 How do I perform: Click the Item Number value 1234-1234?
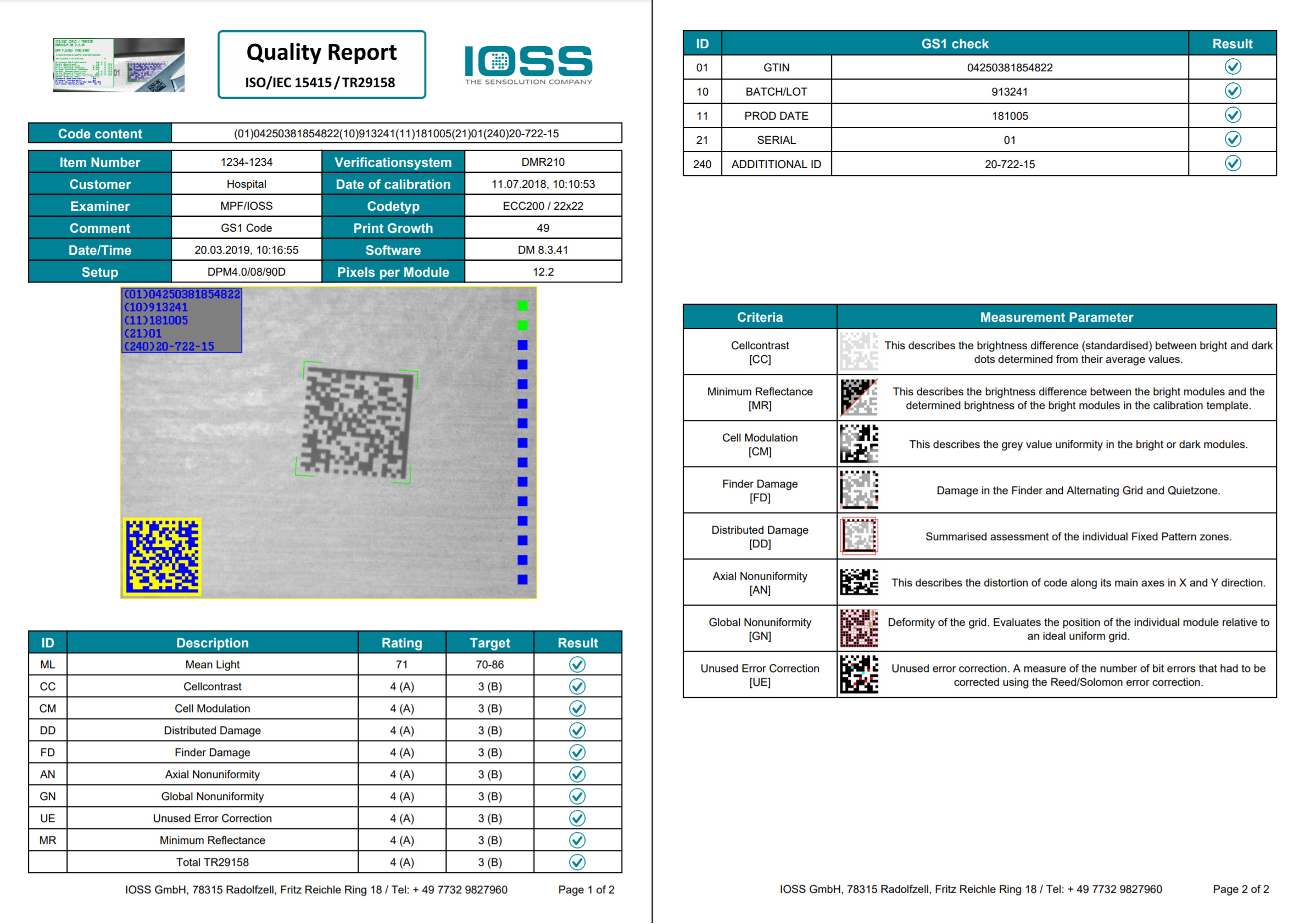point(247,162)
